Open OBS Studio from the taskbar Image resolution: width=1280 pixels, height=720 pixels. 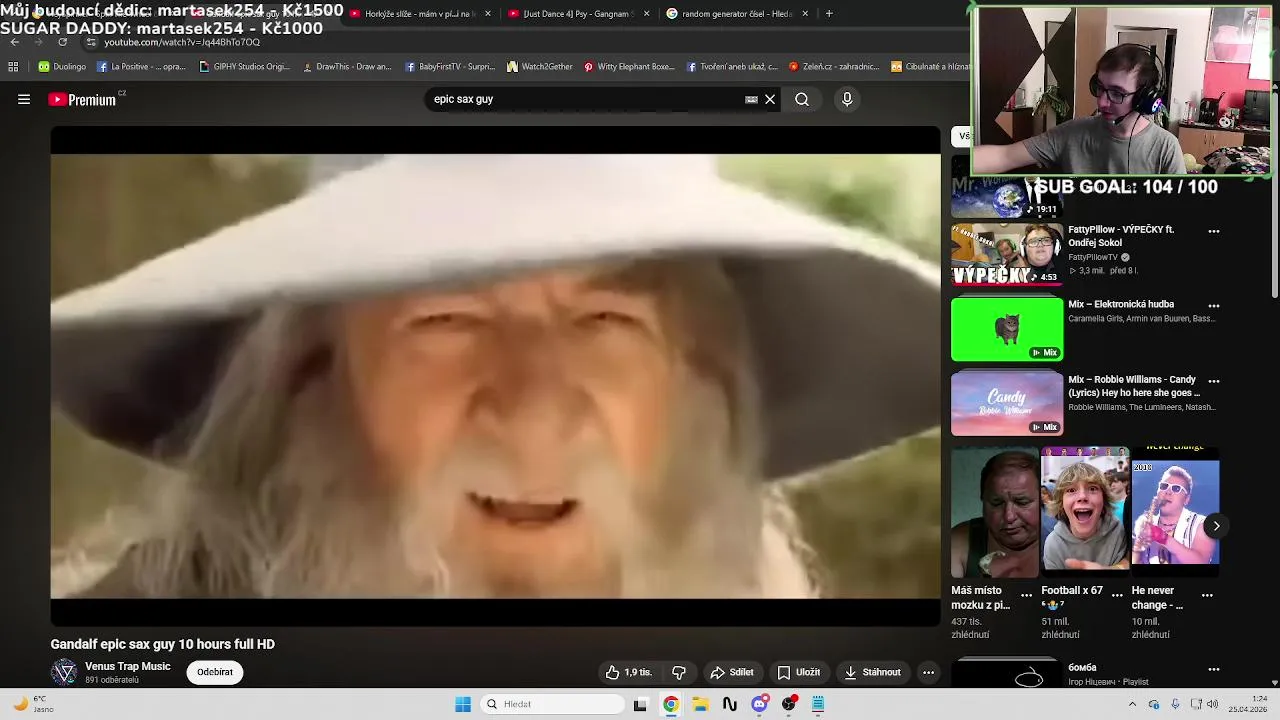[x=789, y=704]
